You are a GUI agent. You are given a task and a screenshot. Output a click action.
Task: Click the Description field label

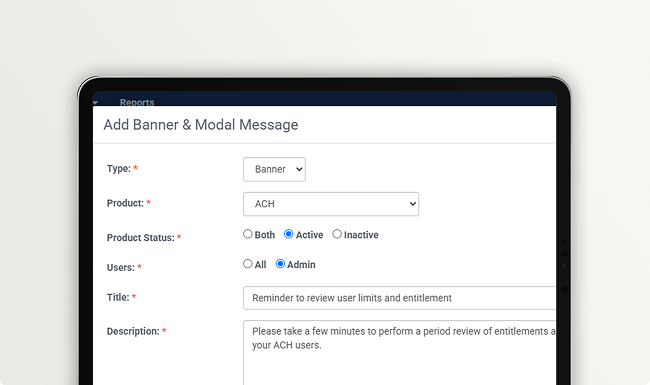133,332
